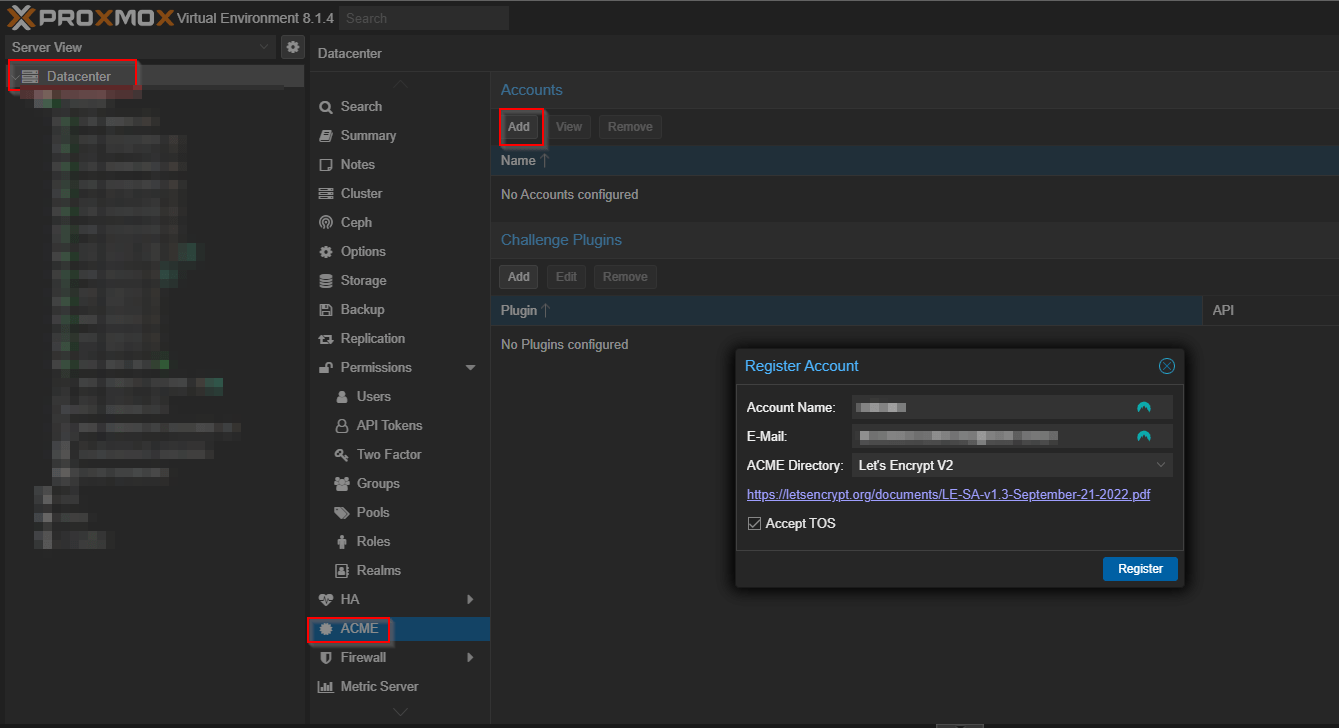Focus the Account Name input field
Viewport: 1339px width, 728px height.
point(1012,407)
